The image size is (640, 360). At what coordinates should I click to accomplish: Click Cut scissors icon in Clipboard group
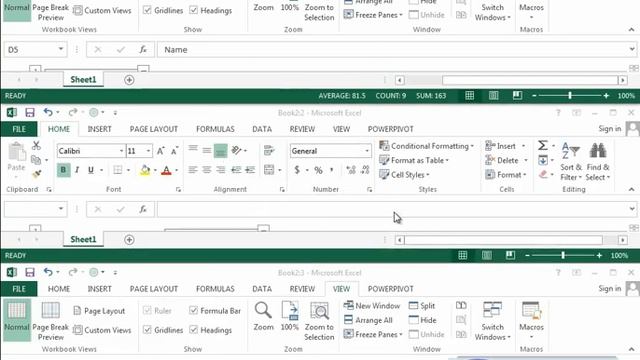[36, 145]
